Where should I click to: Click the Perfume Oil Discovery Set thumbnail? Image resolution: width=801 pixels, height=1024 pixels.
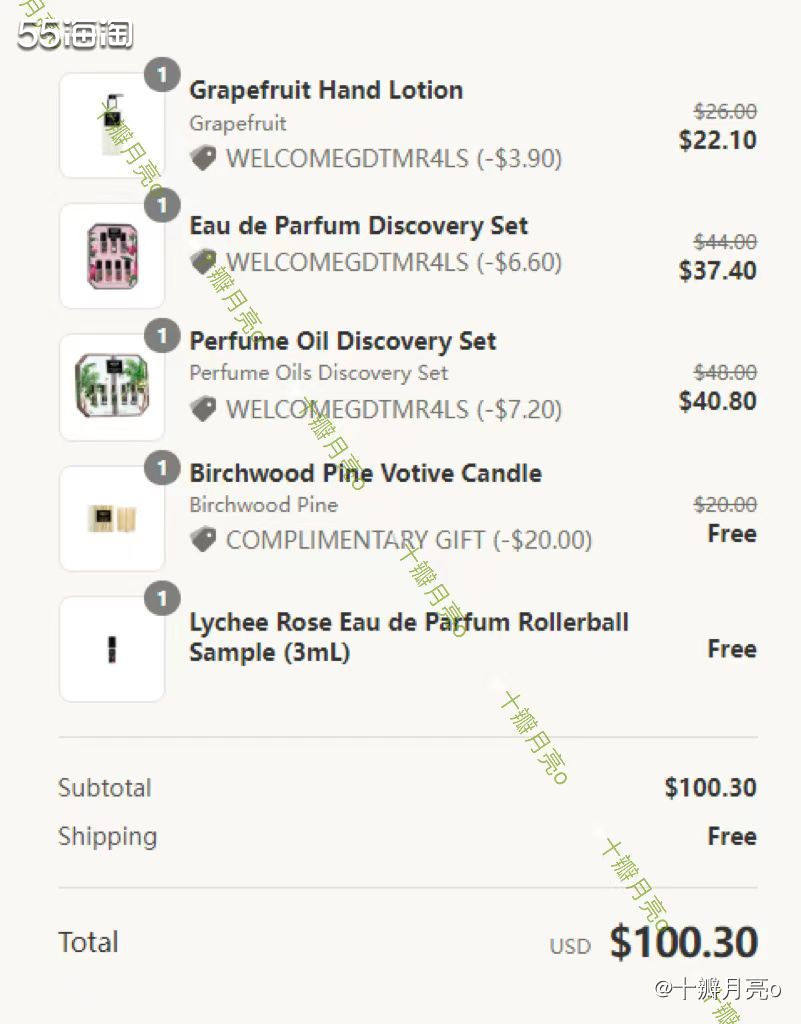pyautogui.click(x=112, y=387)
